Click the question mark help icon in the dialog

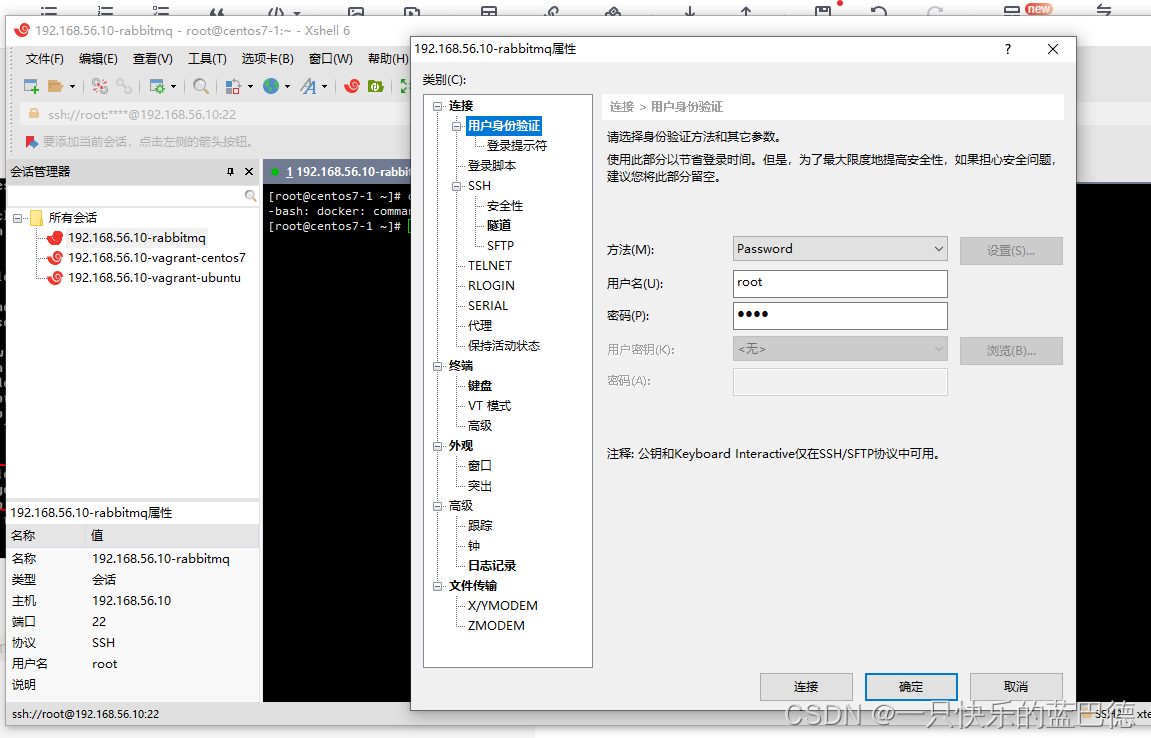pos(1007,48)
